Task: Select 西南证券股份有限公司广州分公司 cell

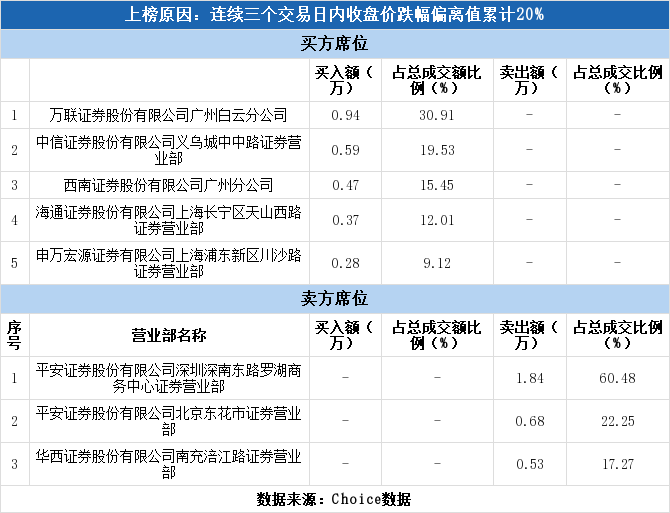Action: click(168, 185)
